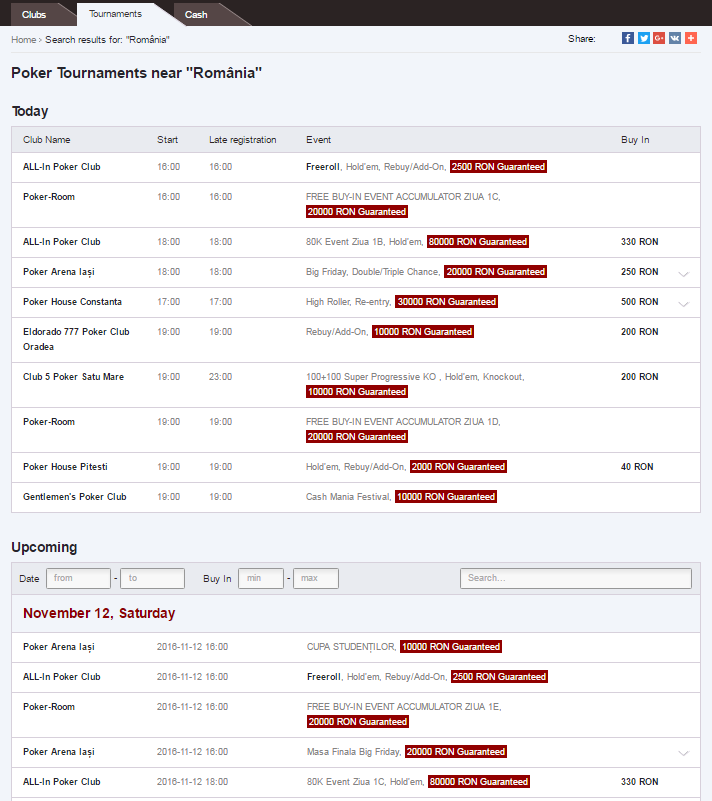The height and width of the screenshot is (801, 712).
Task: Focus the Buy In min field
Action: pos(260,578)
